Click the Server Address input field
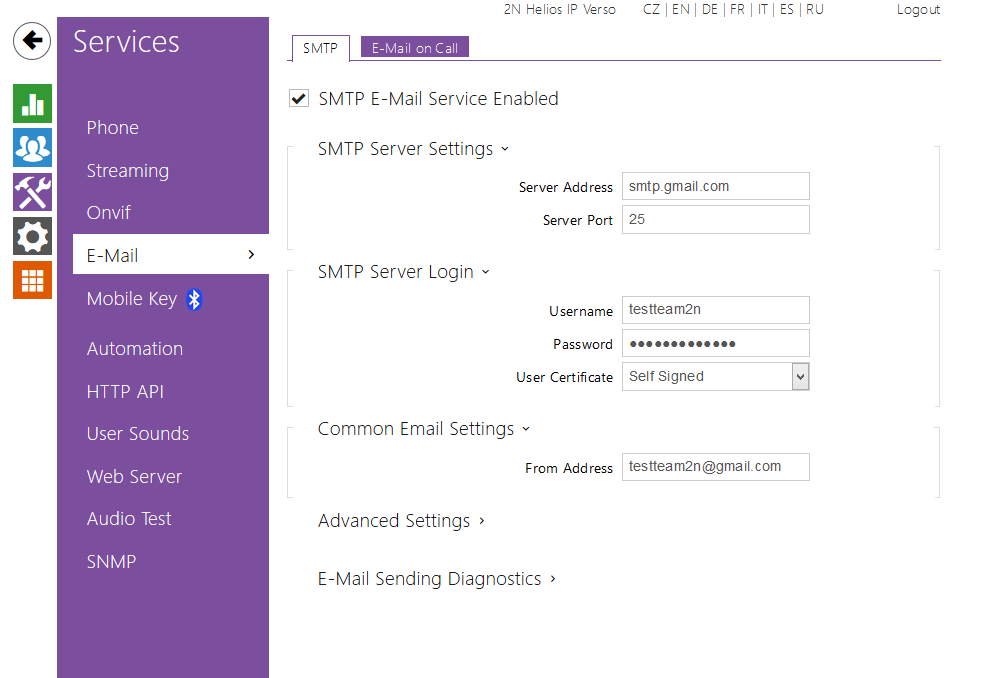 715,186
